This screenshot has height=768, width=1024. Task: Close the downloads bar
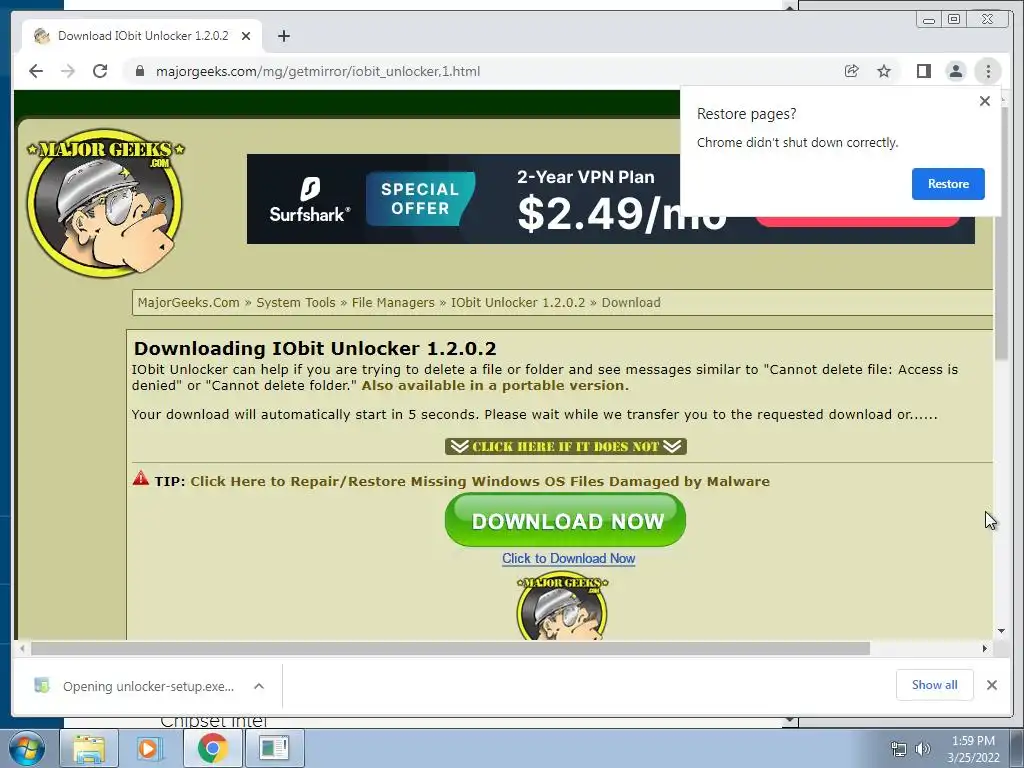[992, 685]
